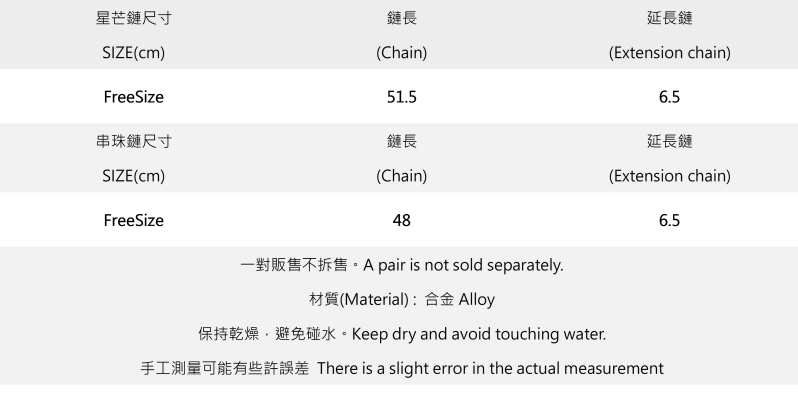The width and height of the screenshot is (798, 420).
Task: Select the 延長鏈 header in the 星芒鏈 table
Action: point(669,19)
